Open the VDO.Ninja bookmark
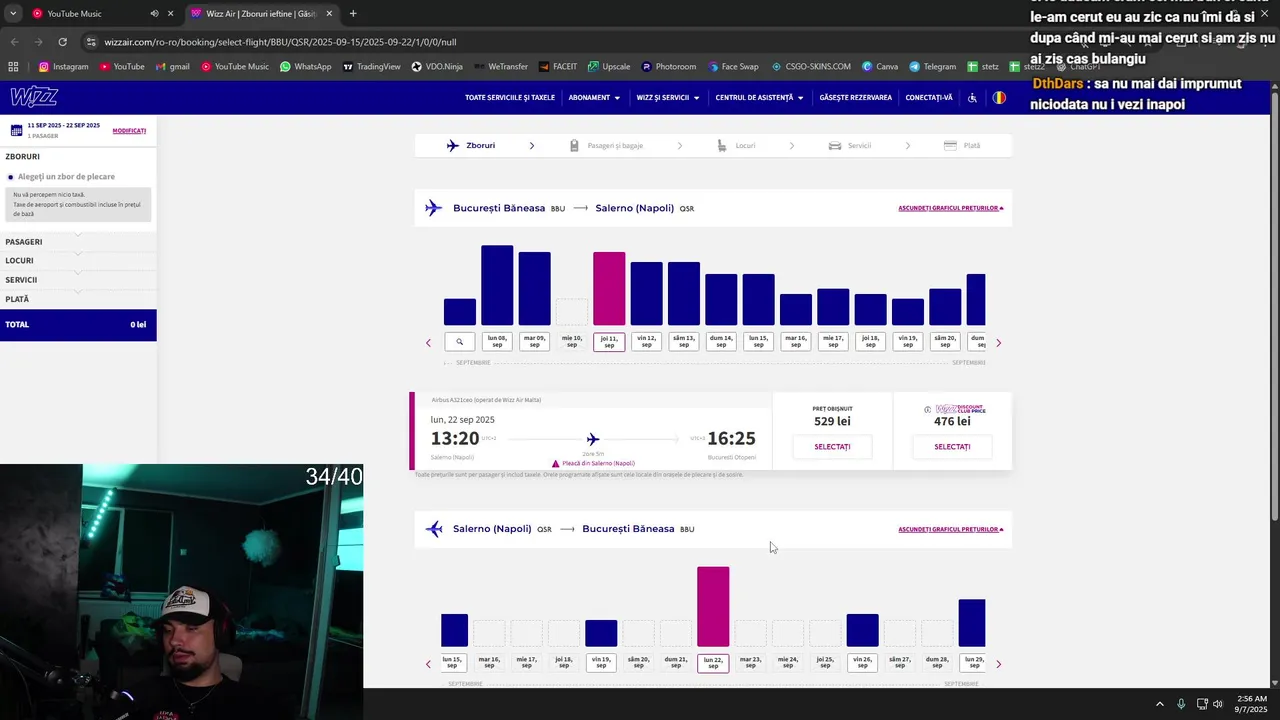Viewport: 1280px width, 720px height. [437, 67]
